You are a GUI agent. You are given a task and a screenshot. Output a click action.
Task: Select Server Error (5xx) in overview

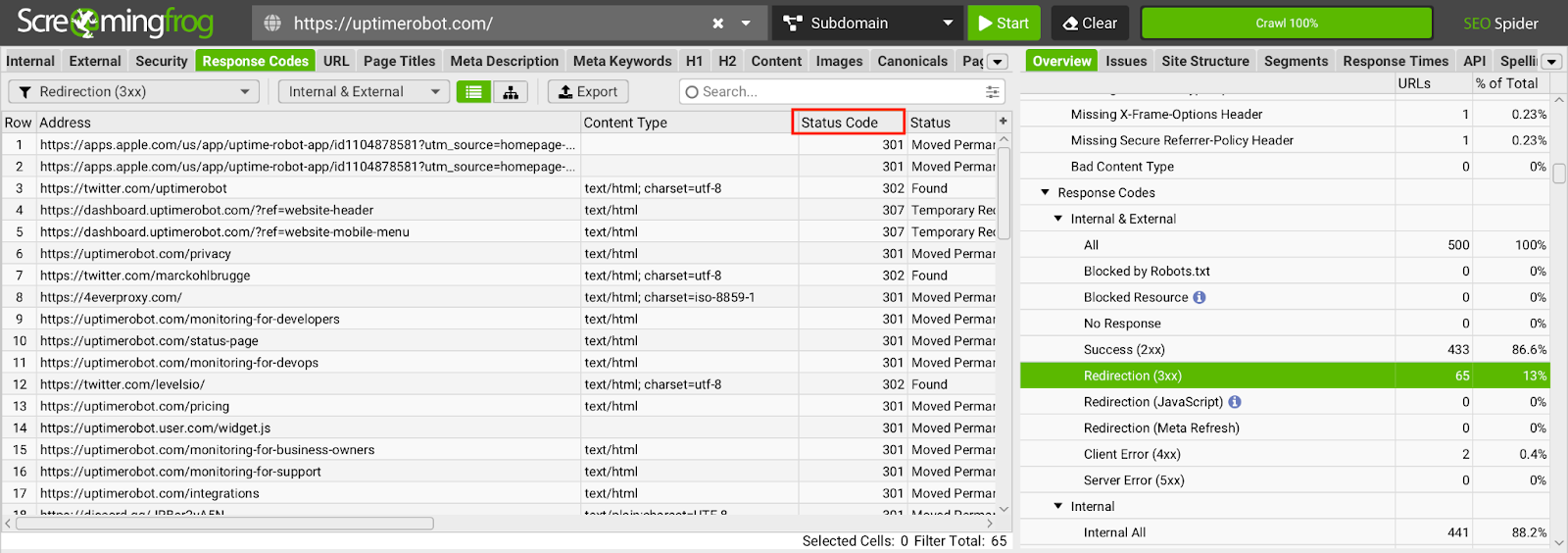1285,480
